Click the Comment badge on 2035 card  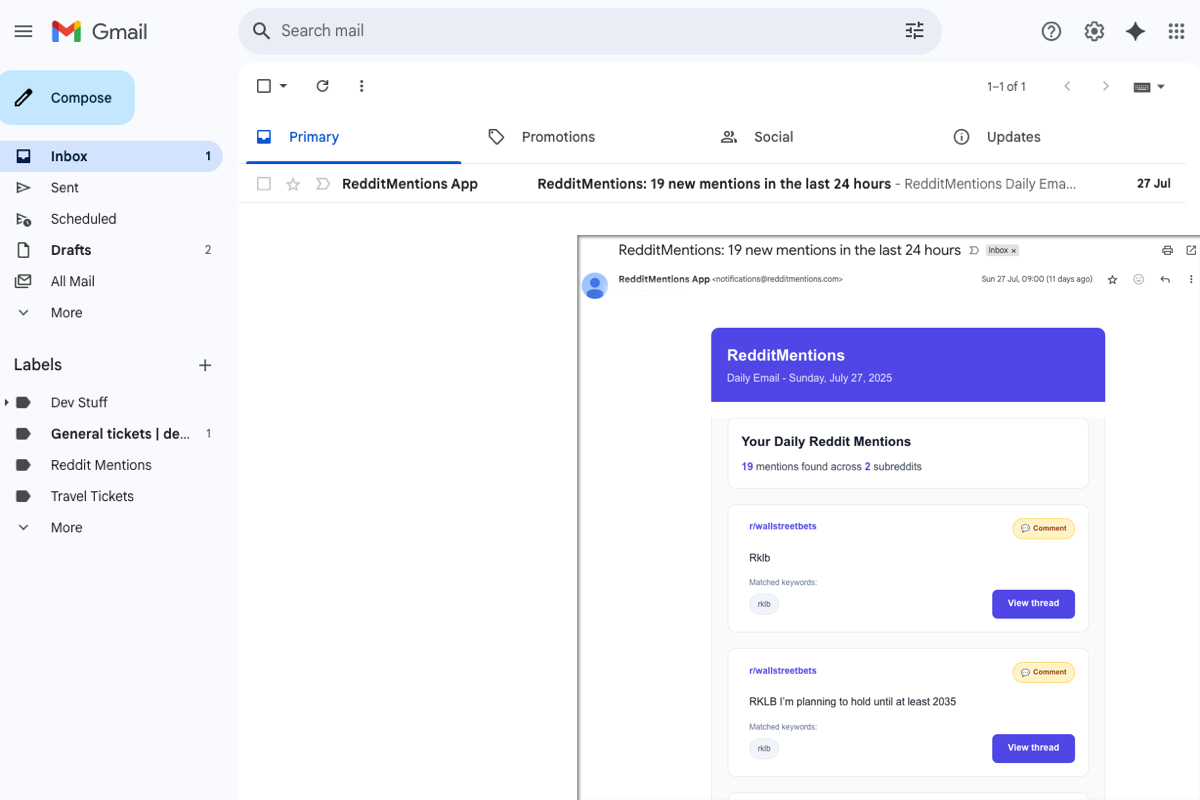point(1044,672)
